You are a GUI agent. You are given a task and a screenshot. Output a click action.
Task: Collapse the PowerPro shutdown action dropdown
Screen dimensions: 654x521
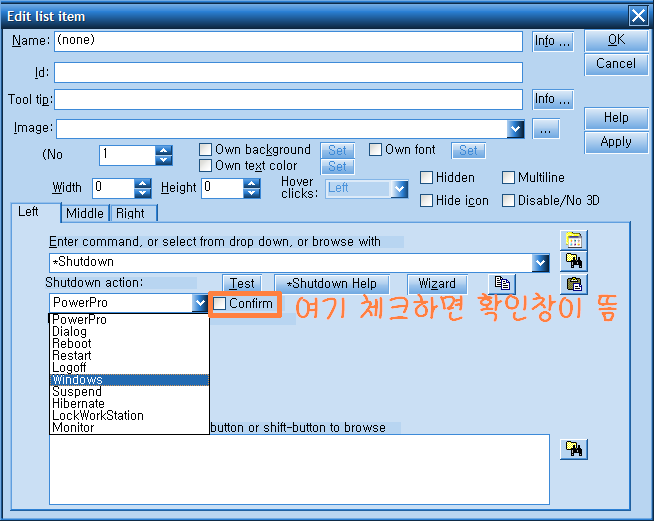pos(200,303)
